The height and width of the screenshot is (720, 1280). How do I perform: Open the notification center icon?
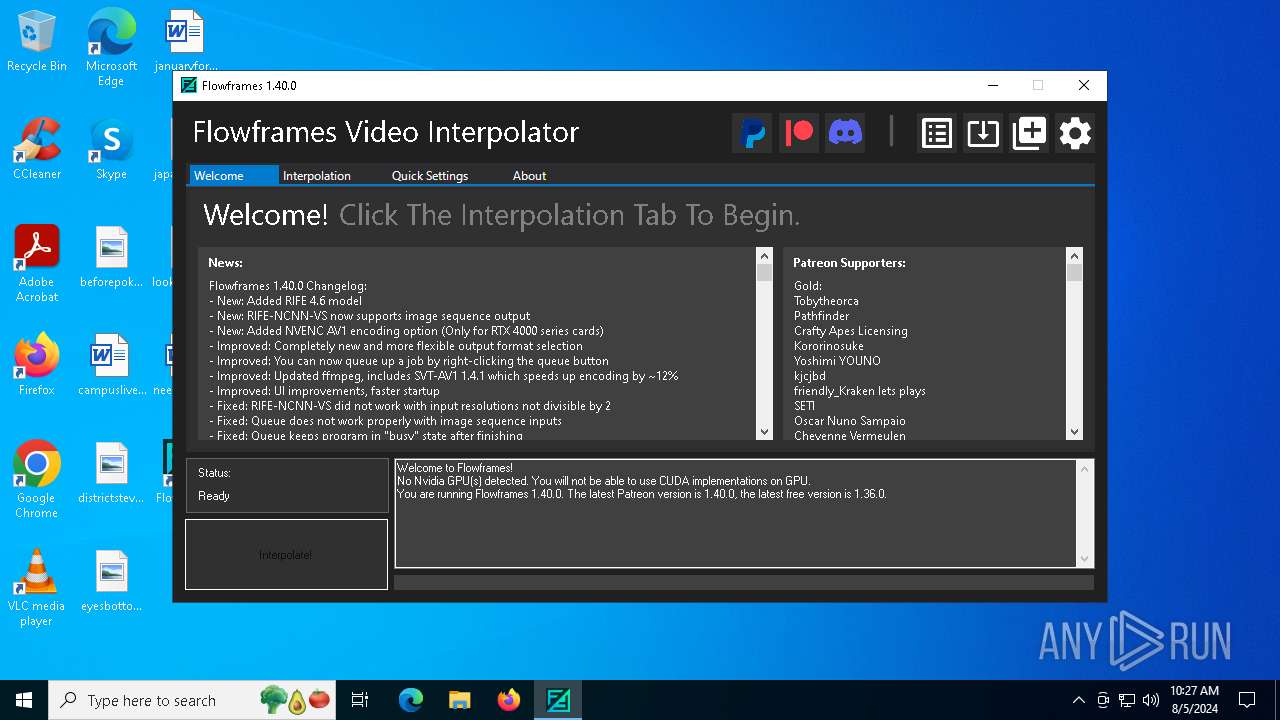click(1247, 700)
